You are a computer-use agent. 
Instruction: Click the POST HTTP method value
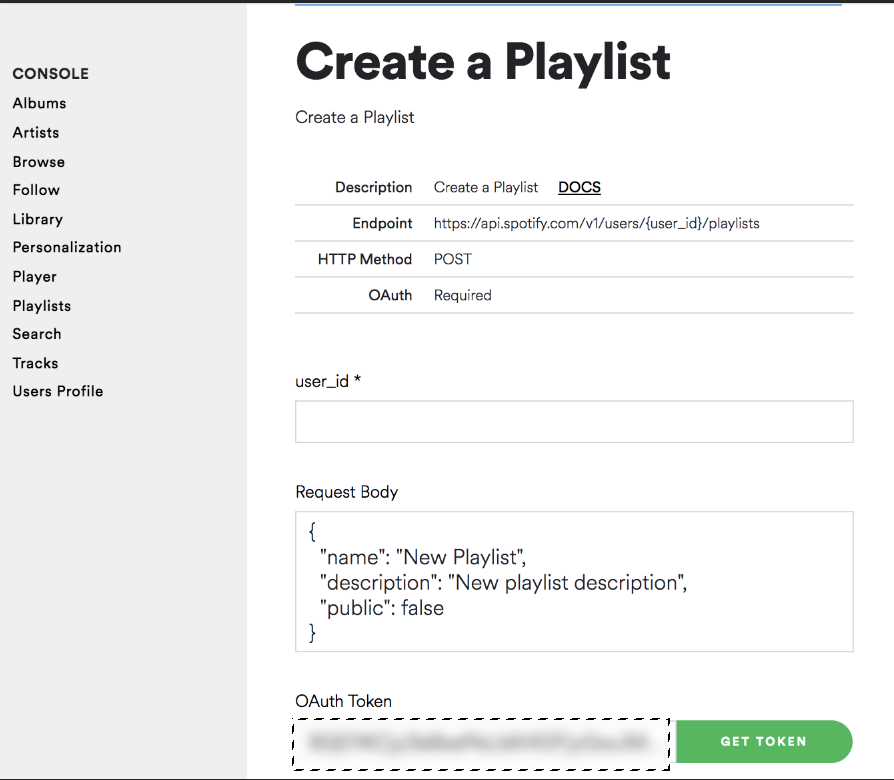click(453, 259)
